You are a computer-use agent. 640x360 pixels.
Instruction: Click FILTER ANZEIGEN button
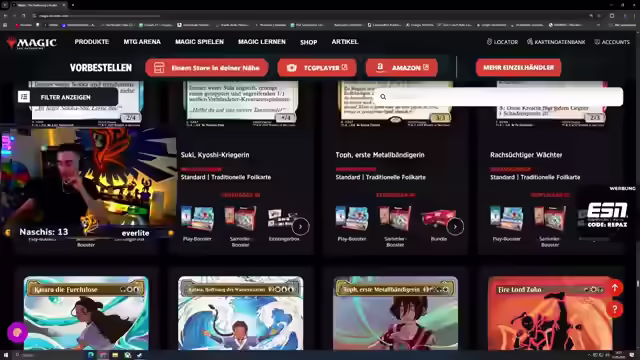[67, 97]
